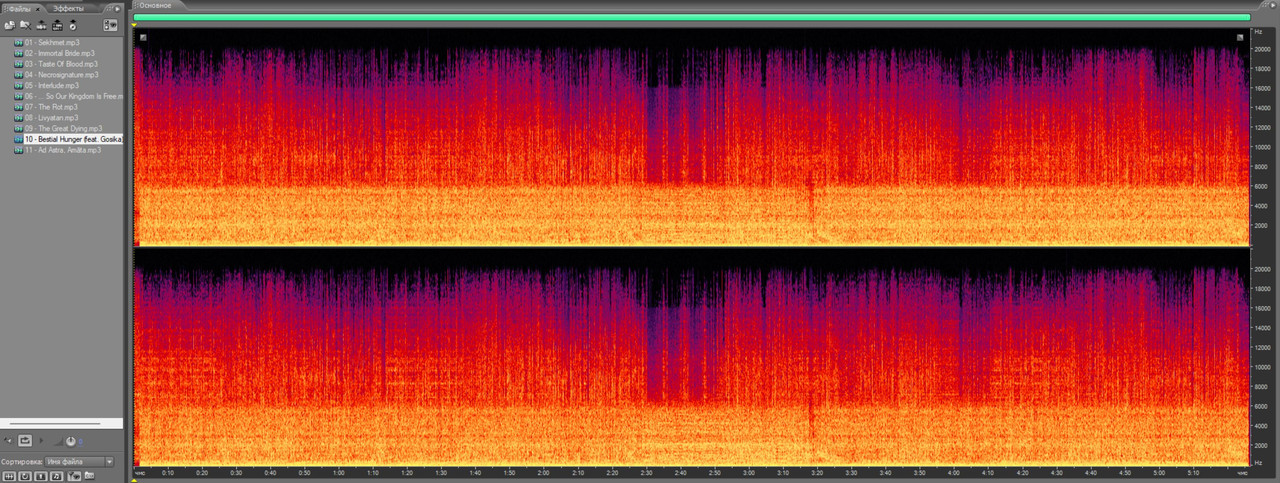
Task: Switch to the Эффекты tab
Action: [x=69, y=7]
